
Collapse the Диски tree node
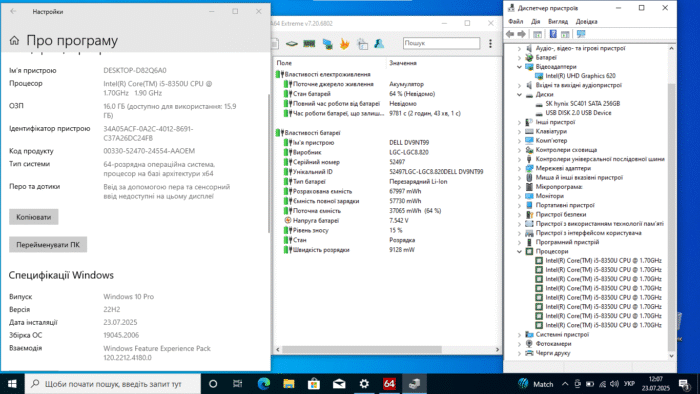point(519,95)
